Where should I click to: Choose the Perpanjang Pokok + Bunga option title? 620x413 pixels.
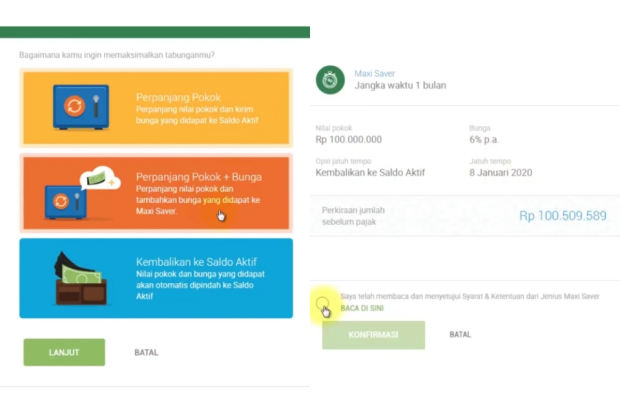[199, 177]
